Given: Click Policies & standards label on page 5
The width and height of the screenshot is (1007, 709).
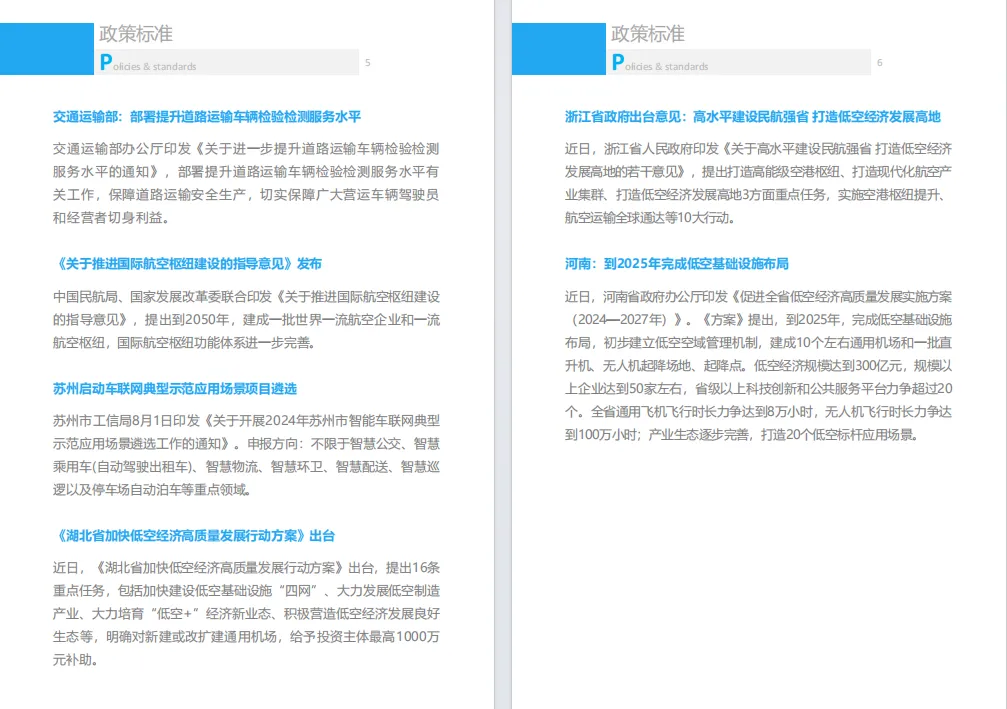Looking at the screenshot, I should (148, 63).
